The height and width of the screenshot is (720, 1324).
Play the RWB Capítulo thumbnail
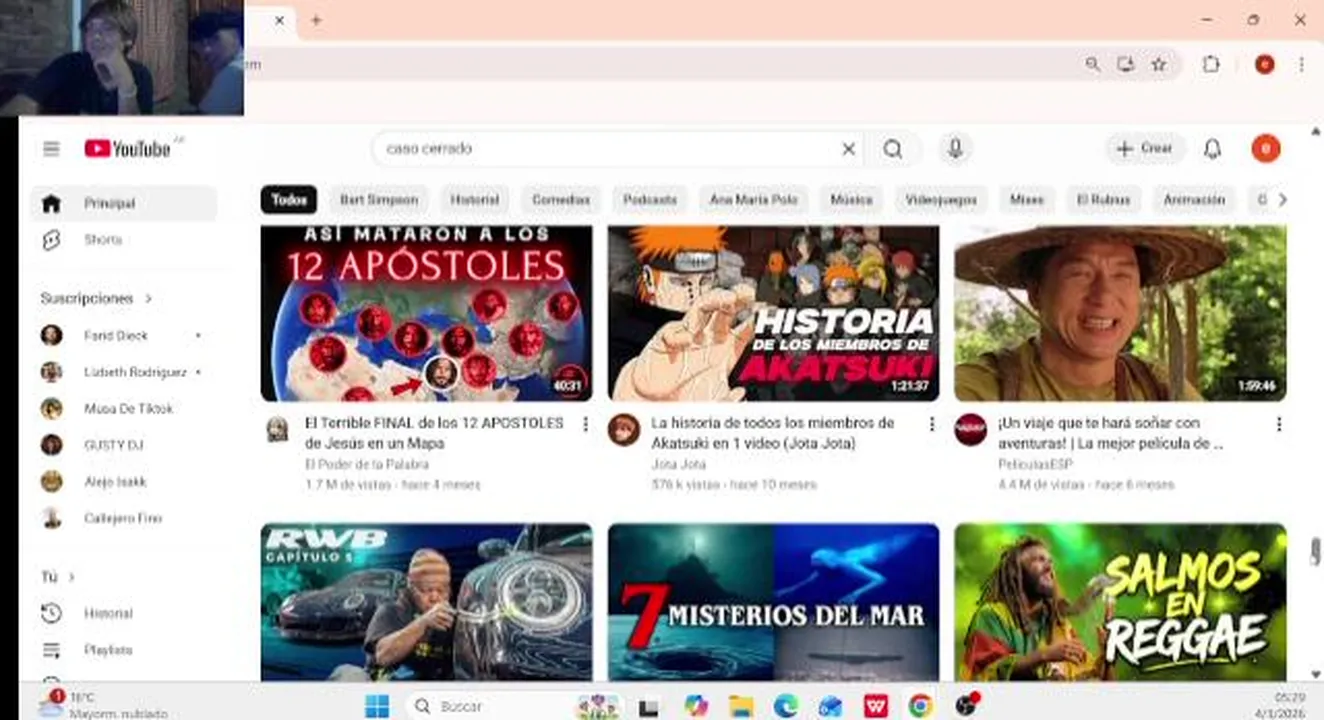[426, 602]
